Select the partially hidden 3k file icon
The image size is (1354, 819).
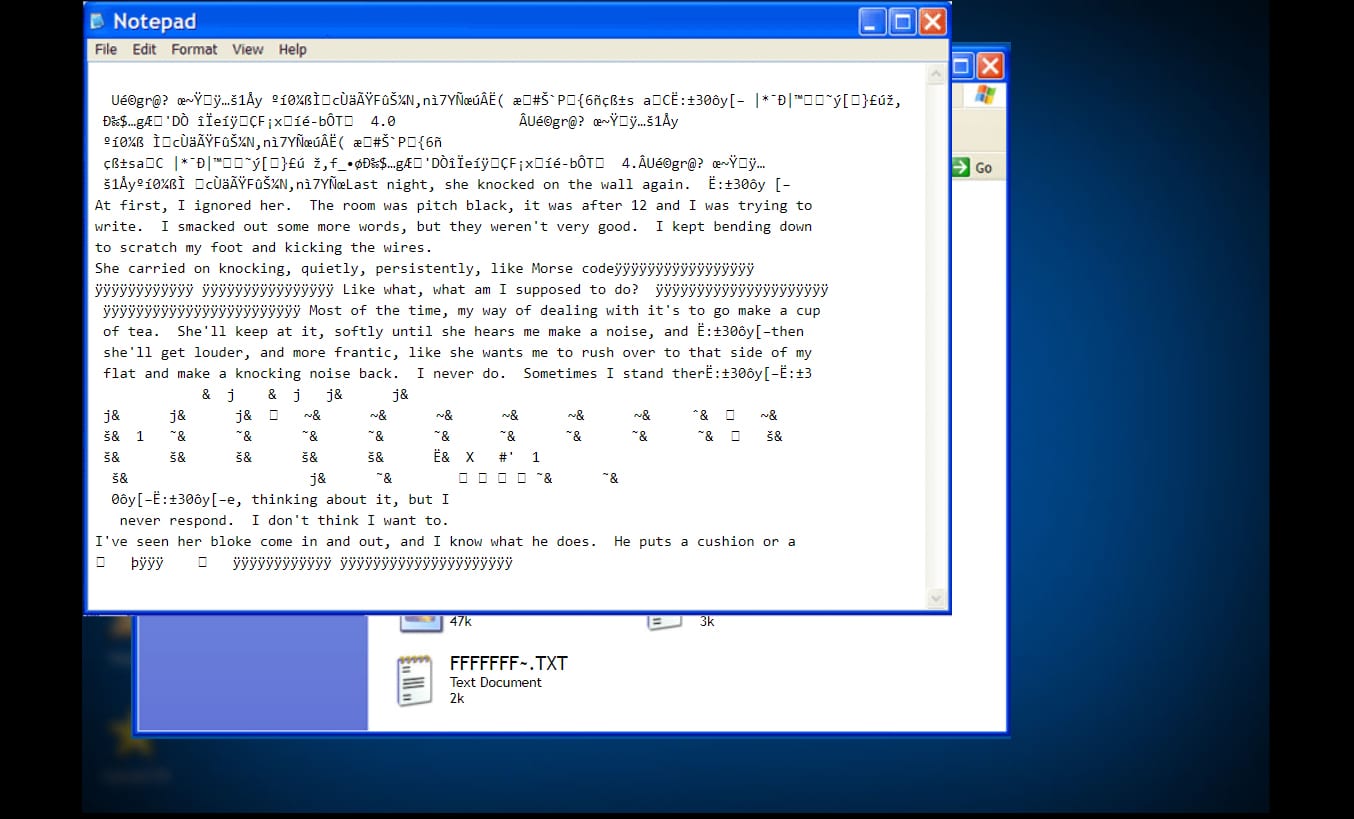click(663, 621)
